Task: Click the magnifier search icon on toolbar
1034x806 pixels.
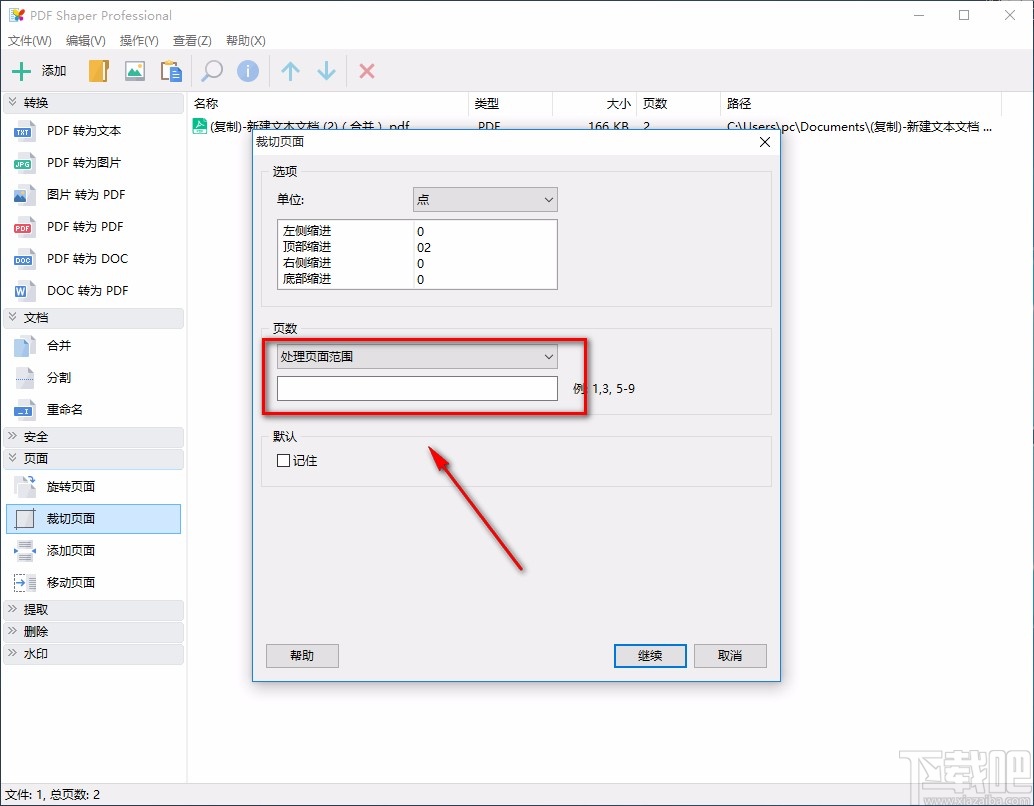Action: (x=210, y=71)
